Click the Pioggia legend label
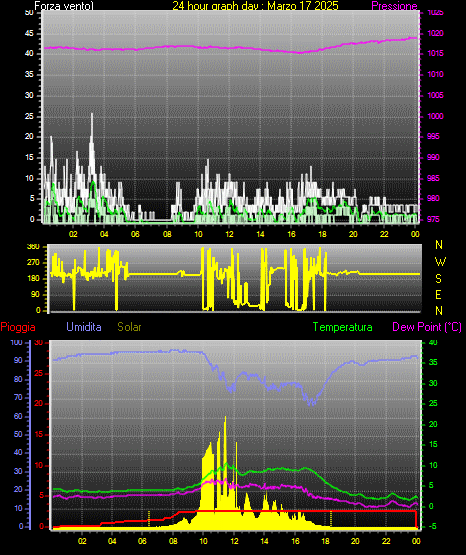 (x=18, y=327)
